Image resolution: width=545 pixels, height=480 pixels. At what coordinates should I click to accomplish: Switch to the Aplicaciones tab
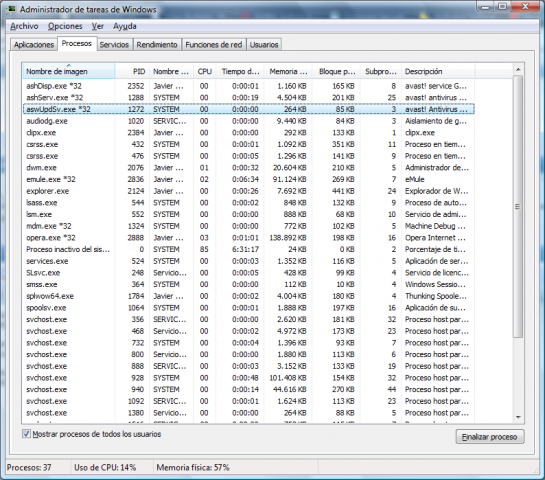pyautogui.click(x=34, y=45)
